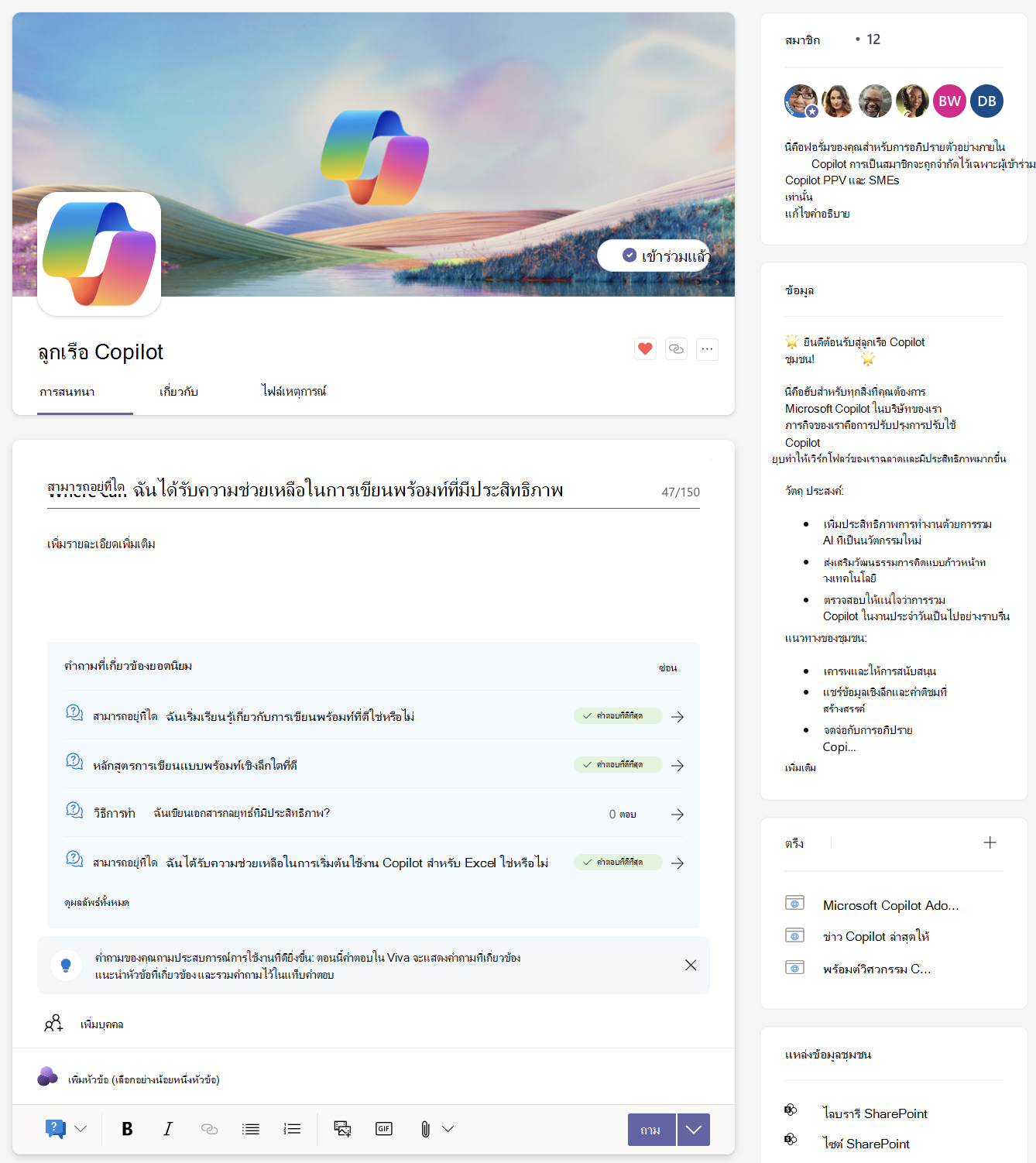
Task: Expand the ask button dropdown arrow
Action: (x=694, y=1130)
